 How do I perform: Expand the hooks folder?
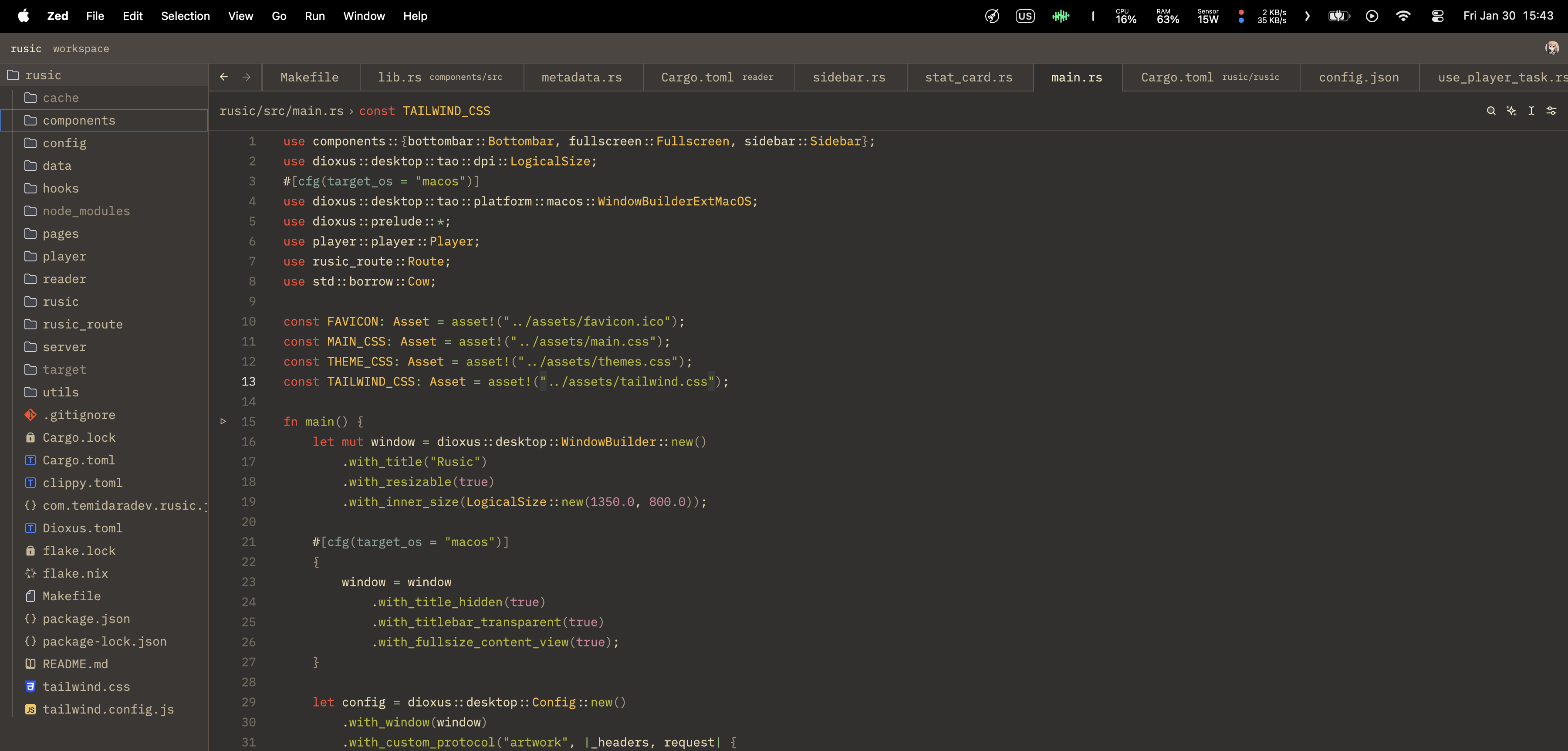(60, 189)
